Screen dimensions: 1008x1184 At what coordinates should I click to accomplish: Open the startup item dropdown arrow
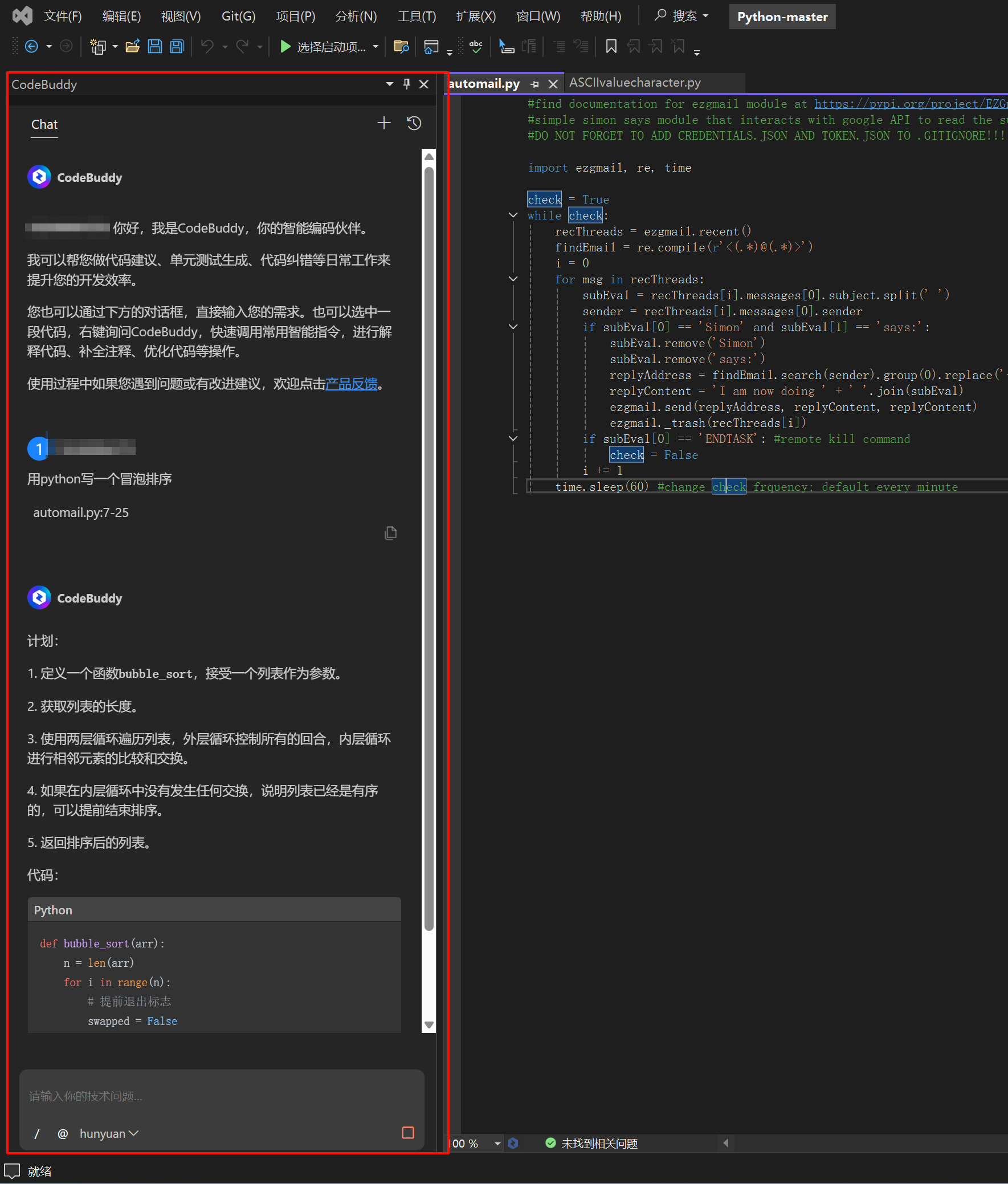[x=375, y=47]
